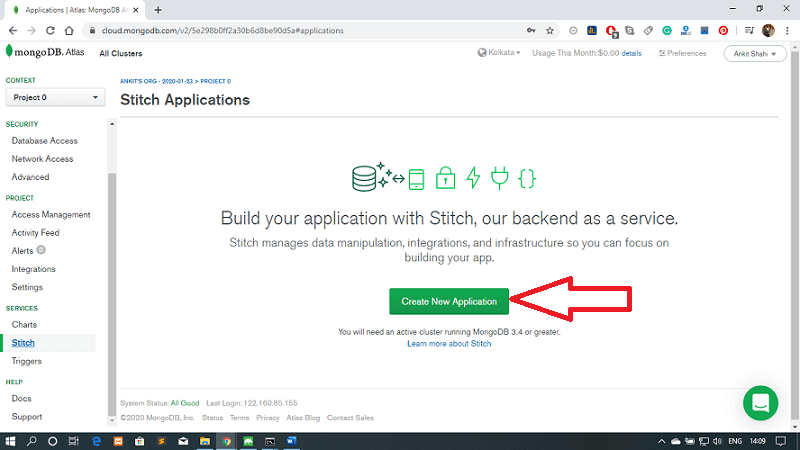The height and width of the screenshot is (450, 800).
Task: Click the All Clusters link
Action: tap(121, 54)
